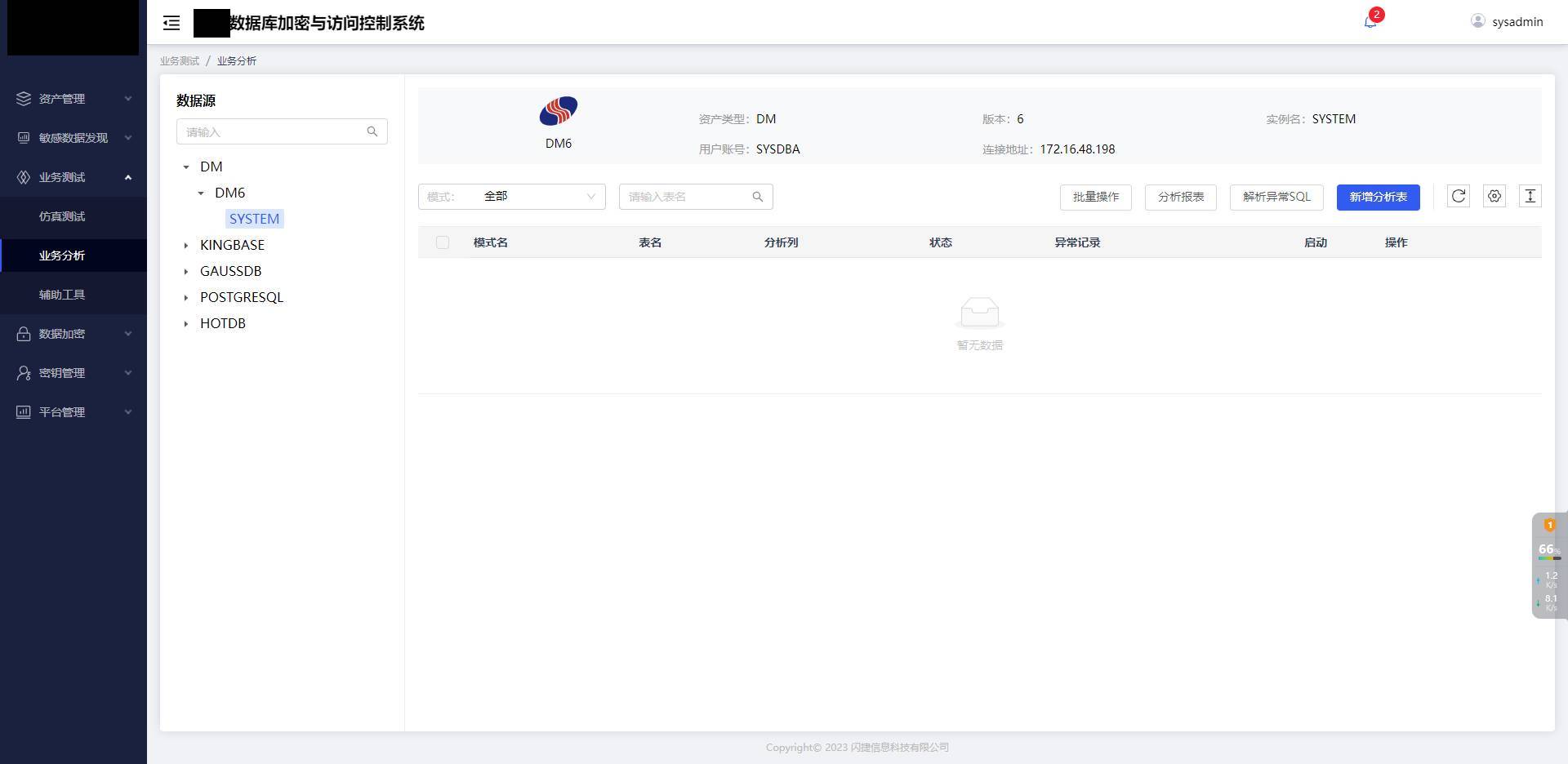Select the 业务分析 submenu item
1568x764 pixels.
(73, 255)
